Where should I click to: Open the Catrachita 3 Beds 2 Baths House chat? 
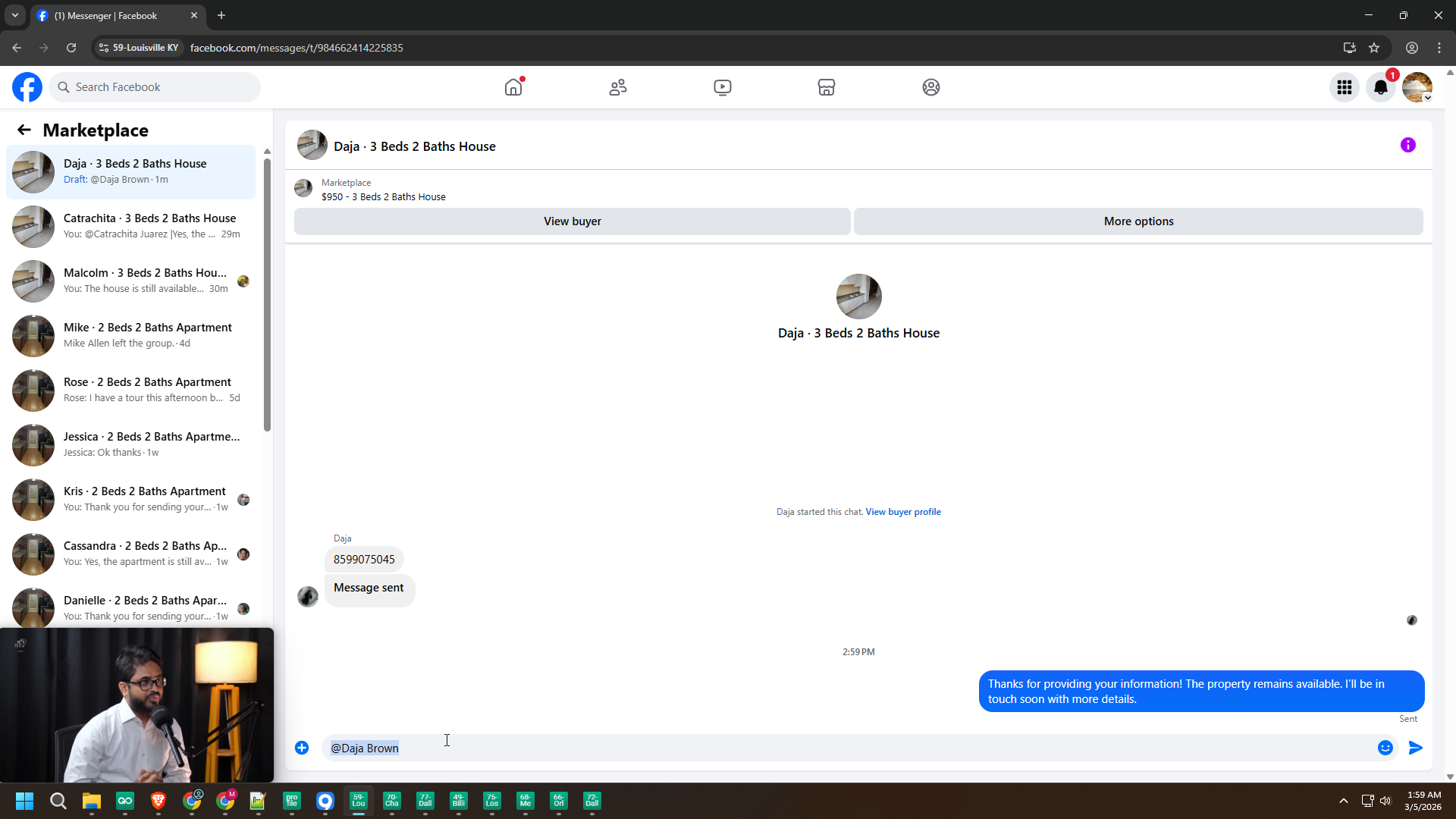click(x=131, y=227)
